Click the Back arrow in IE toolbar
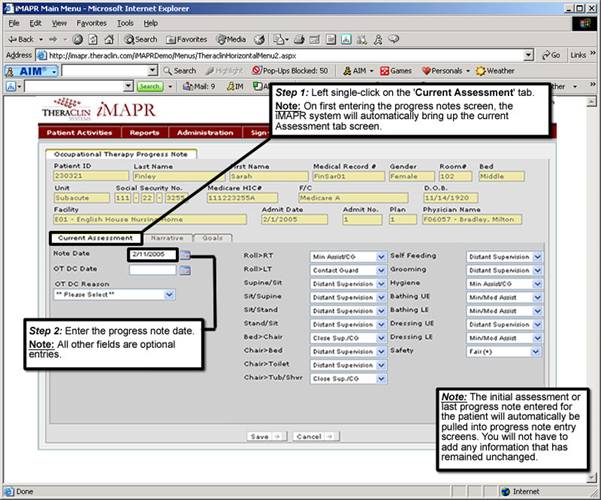 [21, 39]
